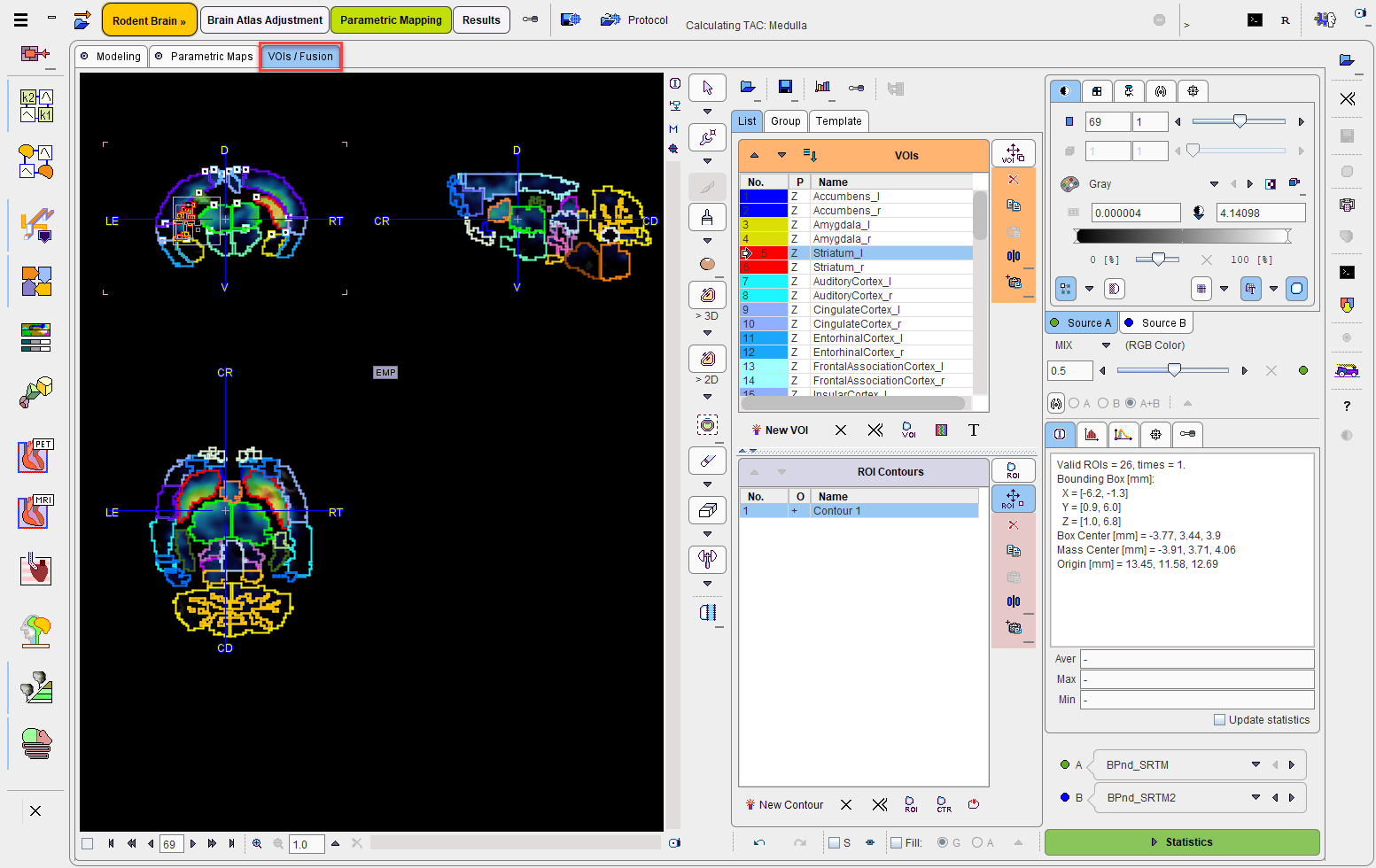Viewport: 1376px width, 868px height.
Task: Select the Striatum_l VOI row
Action: pyautogui.click(x=856, y=252)
